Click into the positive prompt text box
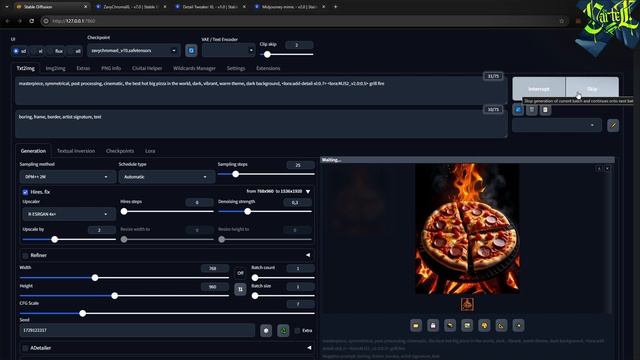Image resolution: width=640 pixels, height=360 pixels. point(261,91)
